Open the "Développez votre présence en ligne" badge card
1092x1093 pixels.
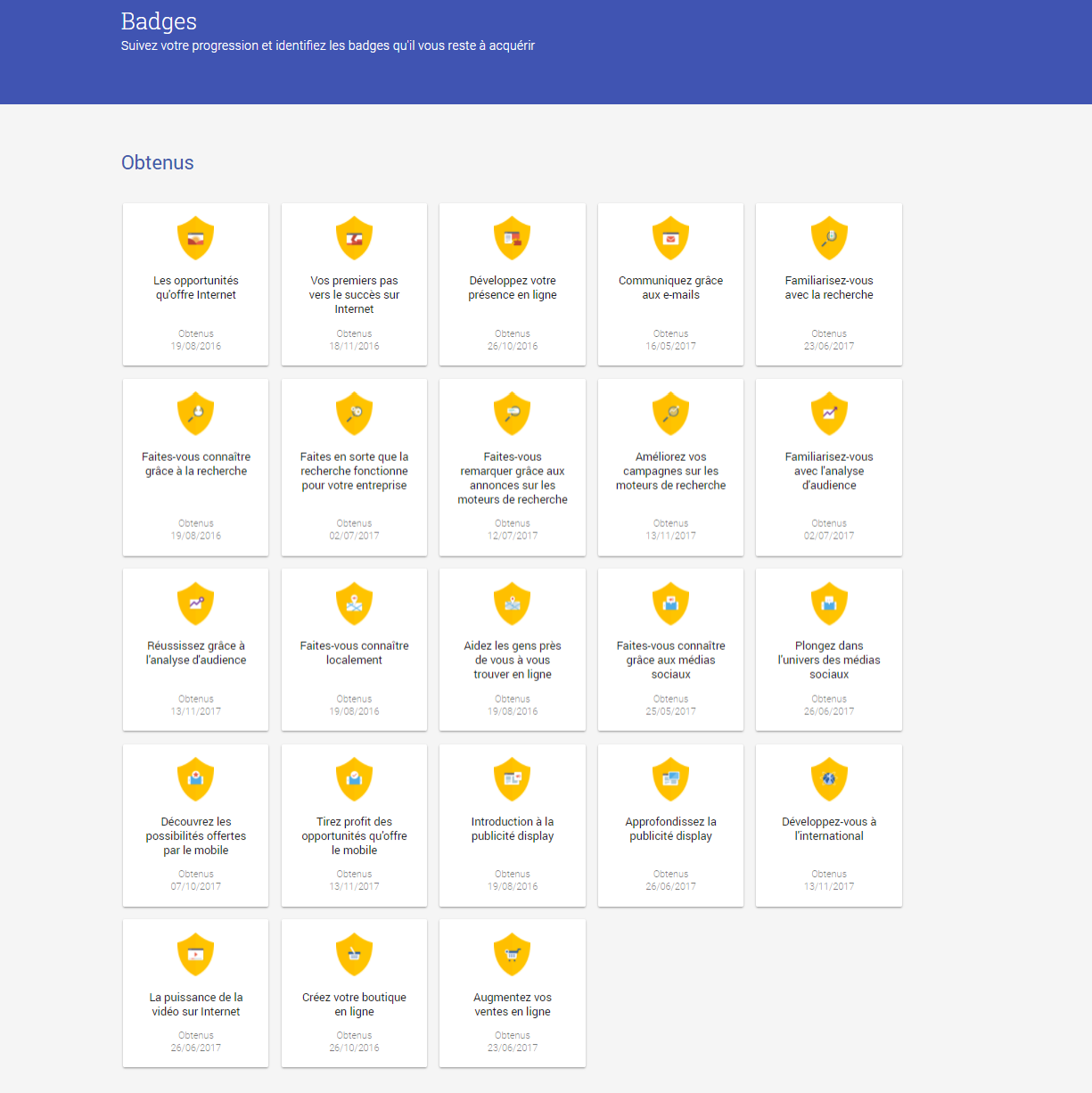click(512, 284)
